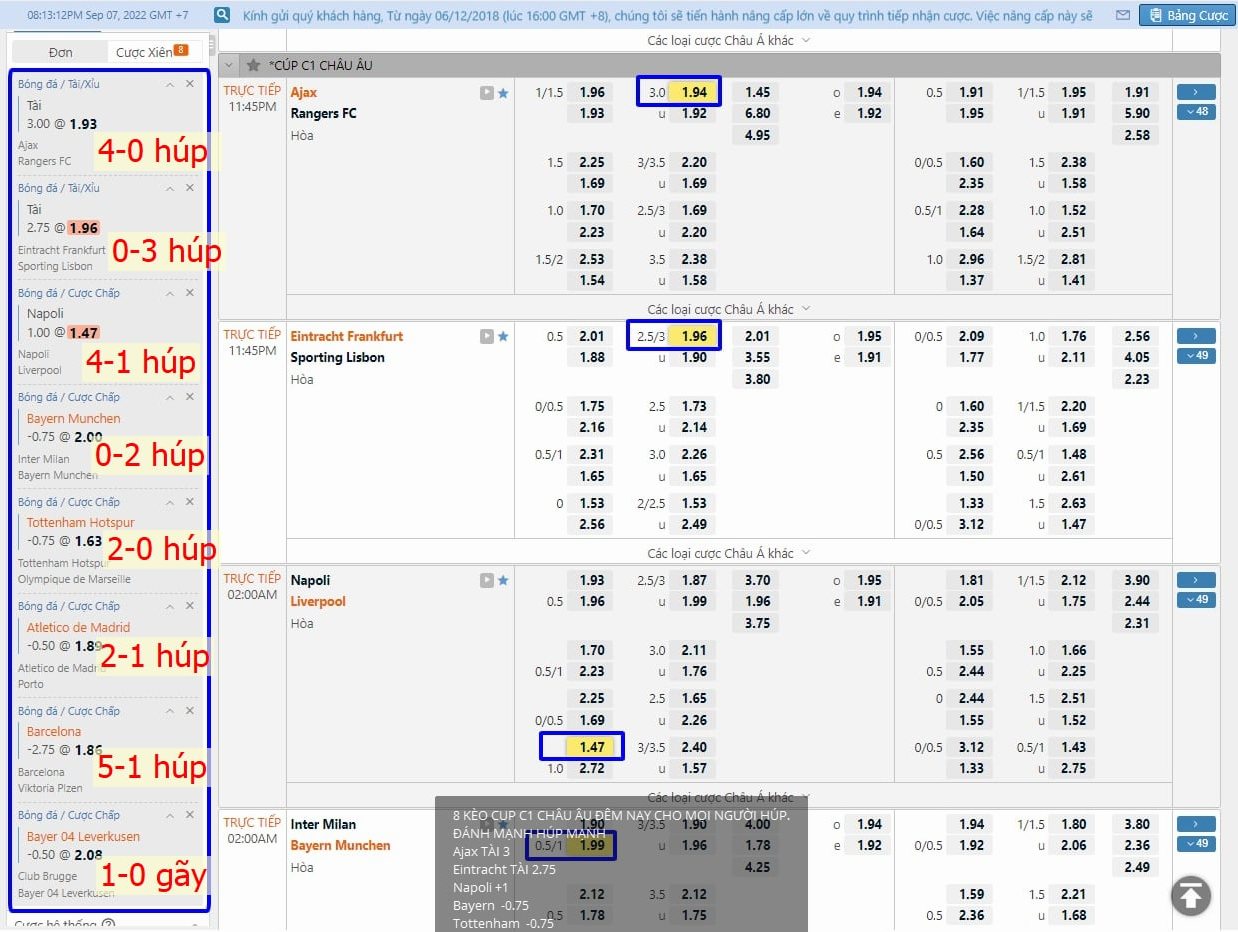Toggle favorite star for Eintracht Frankfurt match

tap(503, 337)
